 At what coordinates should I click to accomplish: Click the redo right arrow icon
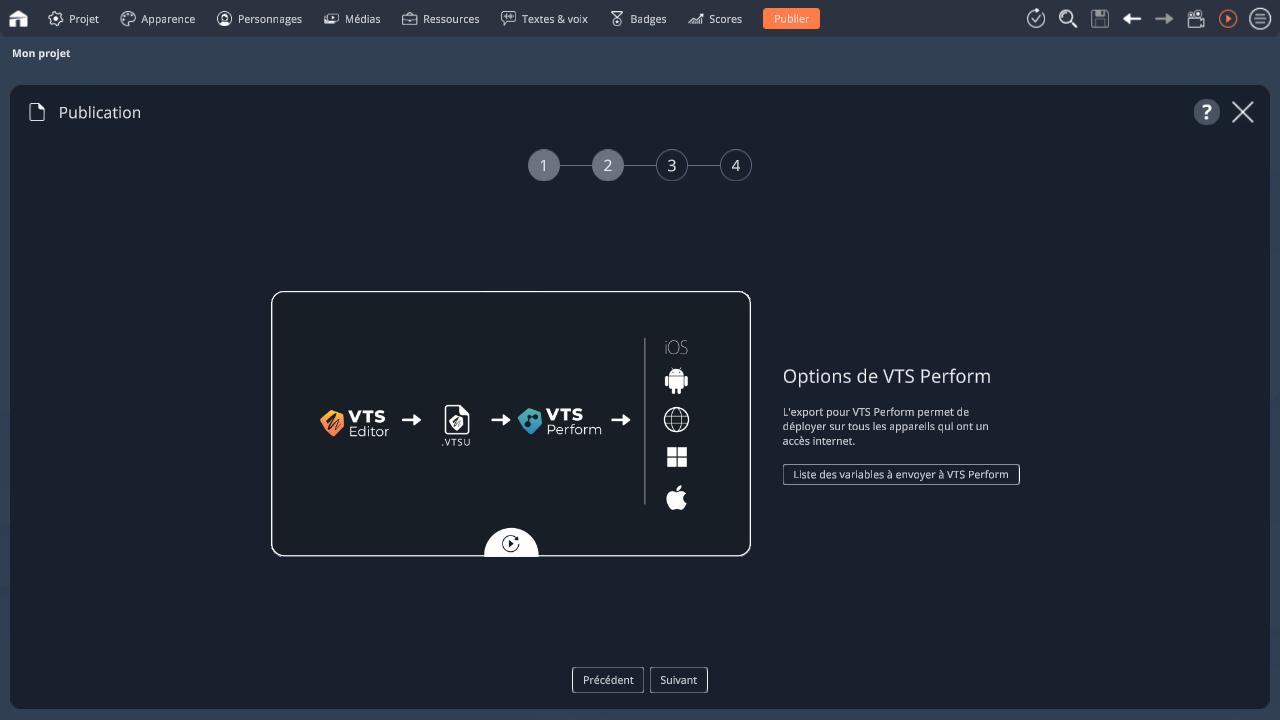tap(1164, 18)
